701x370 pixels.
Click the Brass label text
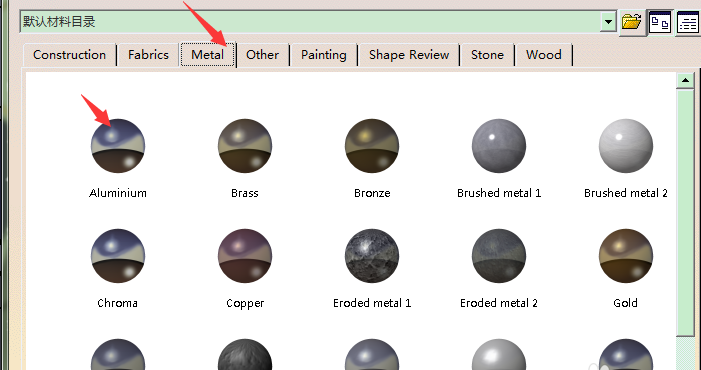coord(245,193)
